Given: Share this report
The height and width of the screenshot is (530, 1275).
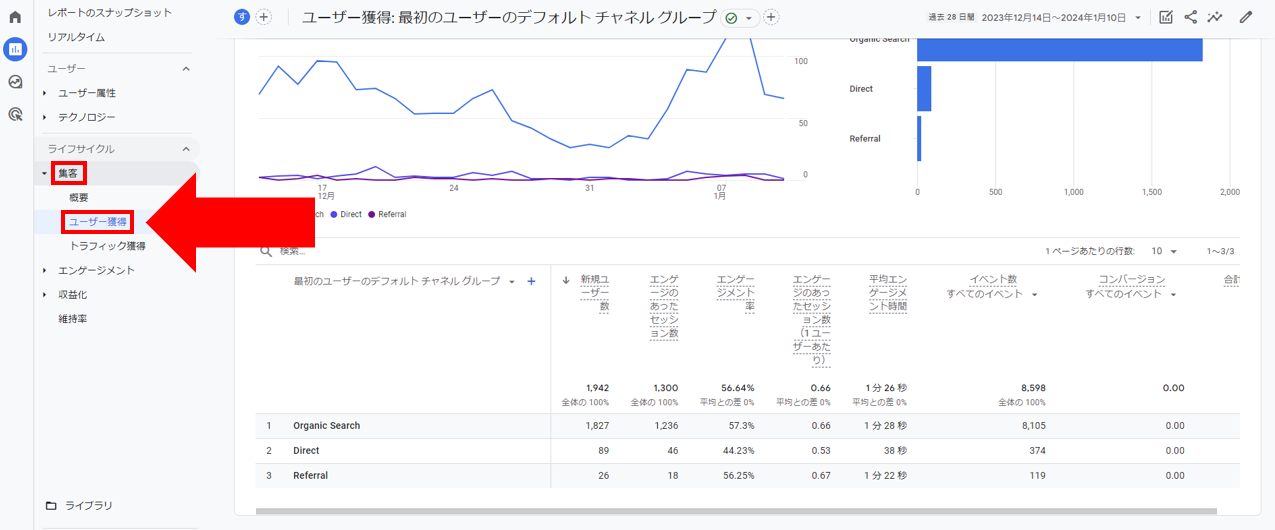Looking at the screenshot, I should 1191,17.
